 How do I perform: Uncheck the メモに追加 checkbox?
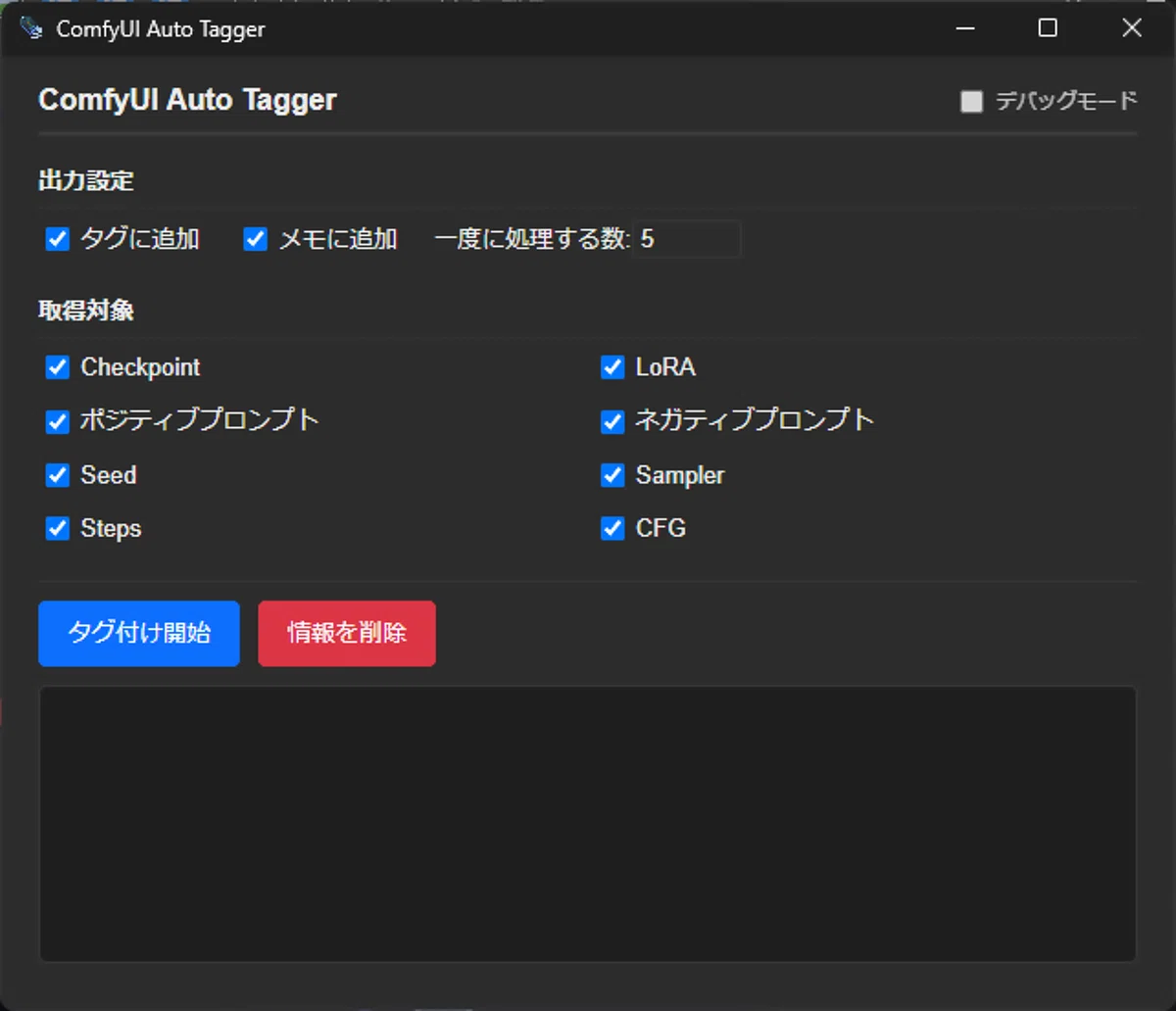256,239
